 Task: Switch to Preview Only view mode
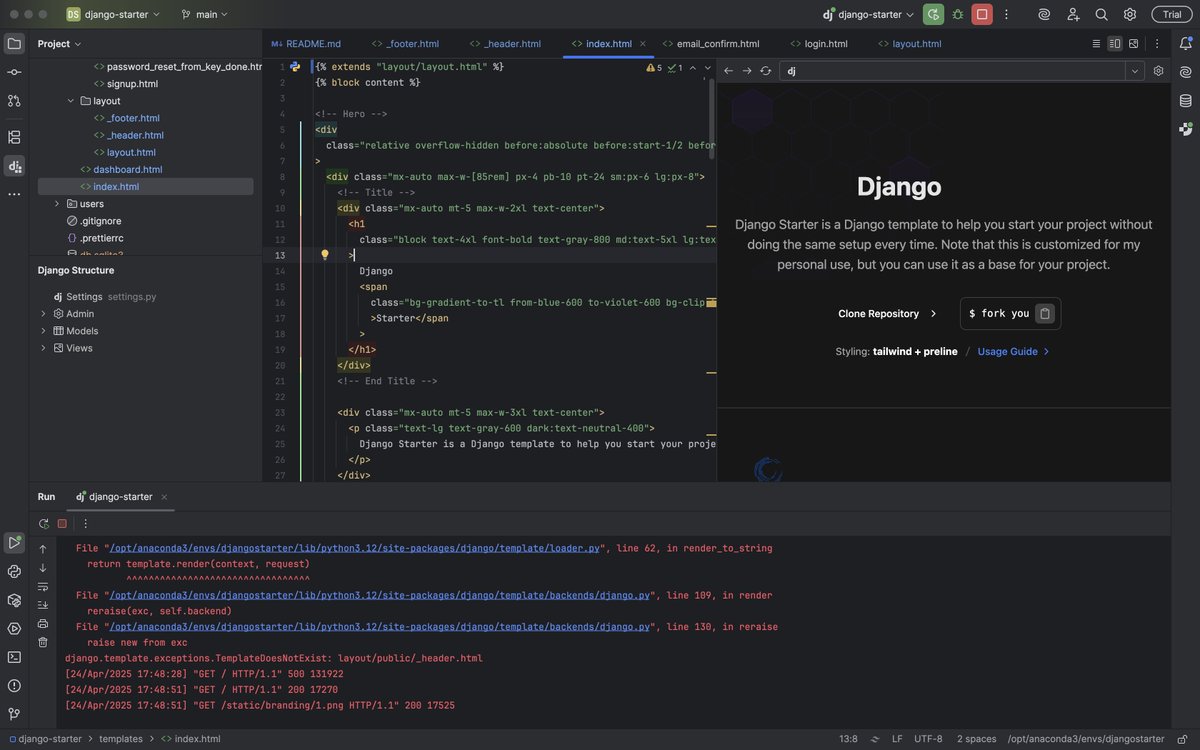pyautogui.click(x=1133, y=43)
